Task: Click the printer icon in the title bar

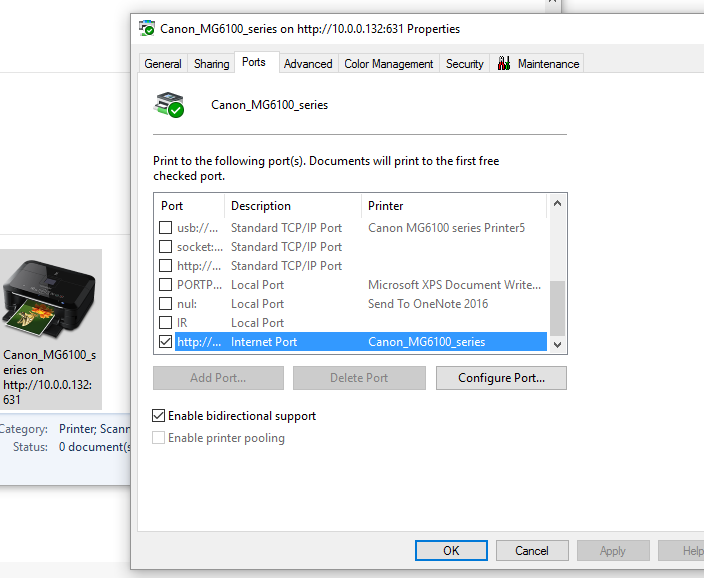Action: 147,29
